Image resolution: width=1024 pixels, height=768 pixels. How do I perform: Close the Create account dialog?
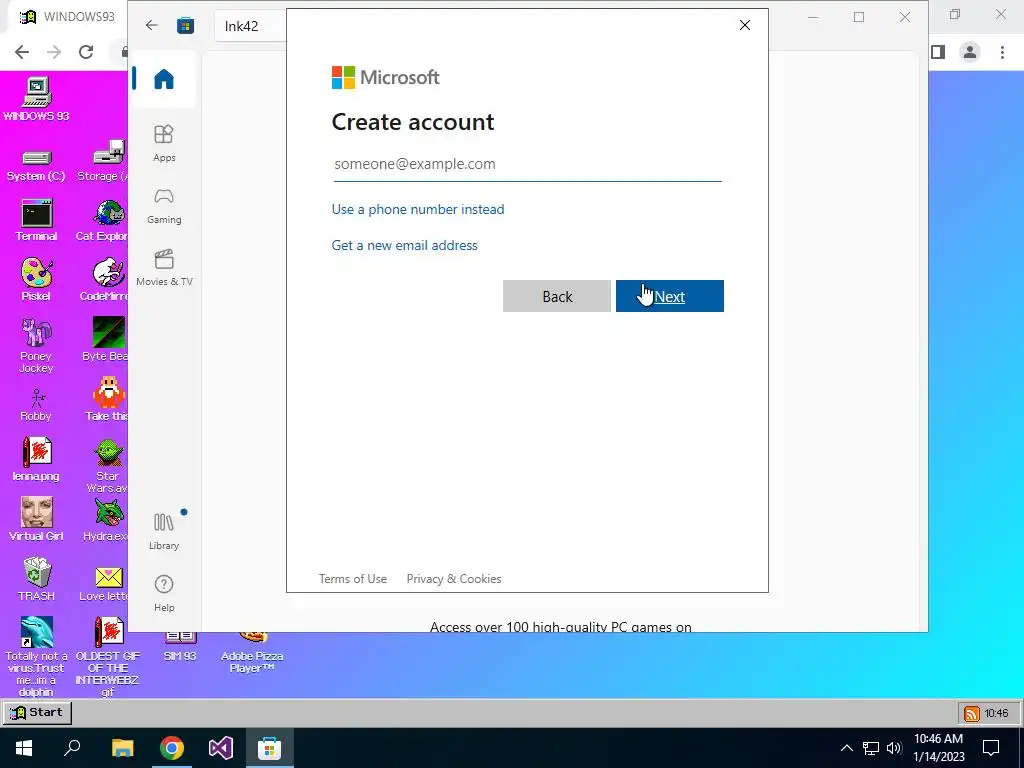pyautogui.click(x=744, y=25)
